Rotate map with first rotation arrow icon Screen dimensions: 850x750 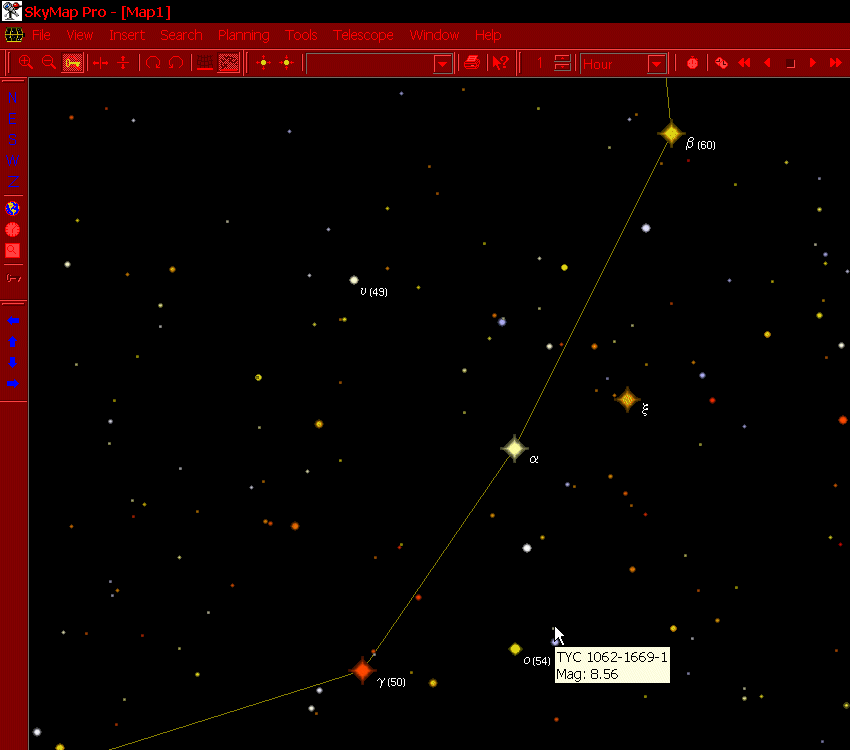(153, 63)
